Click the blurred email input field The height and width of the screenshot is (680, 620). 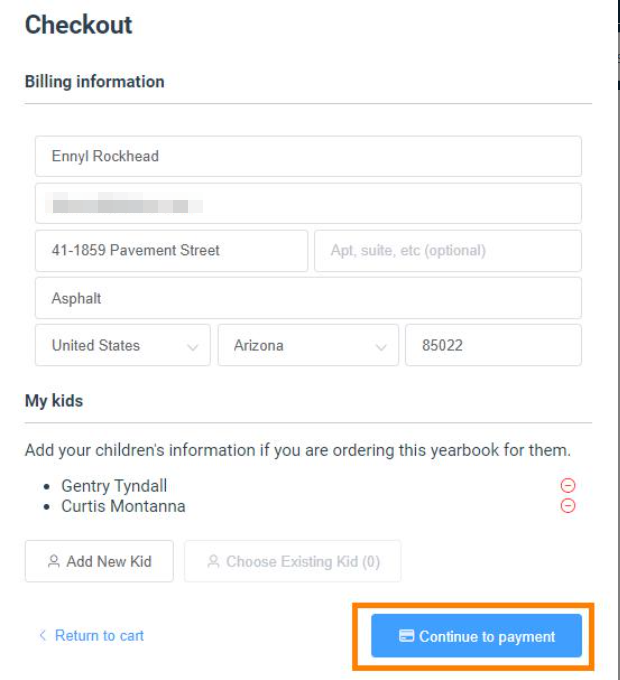click(x=308, y=203)
